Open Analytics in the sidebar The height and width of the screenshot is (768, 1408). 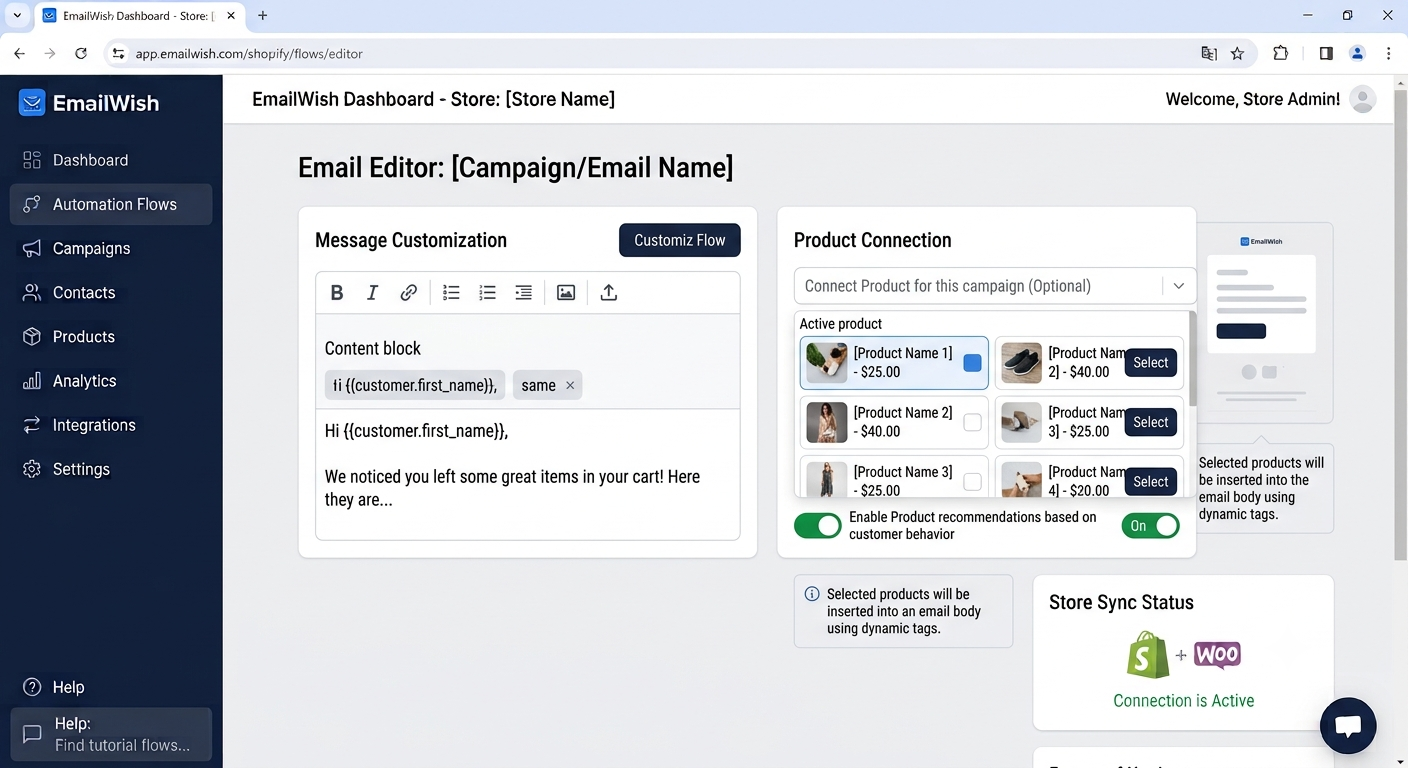click(111, 380)
